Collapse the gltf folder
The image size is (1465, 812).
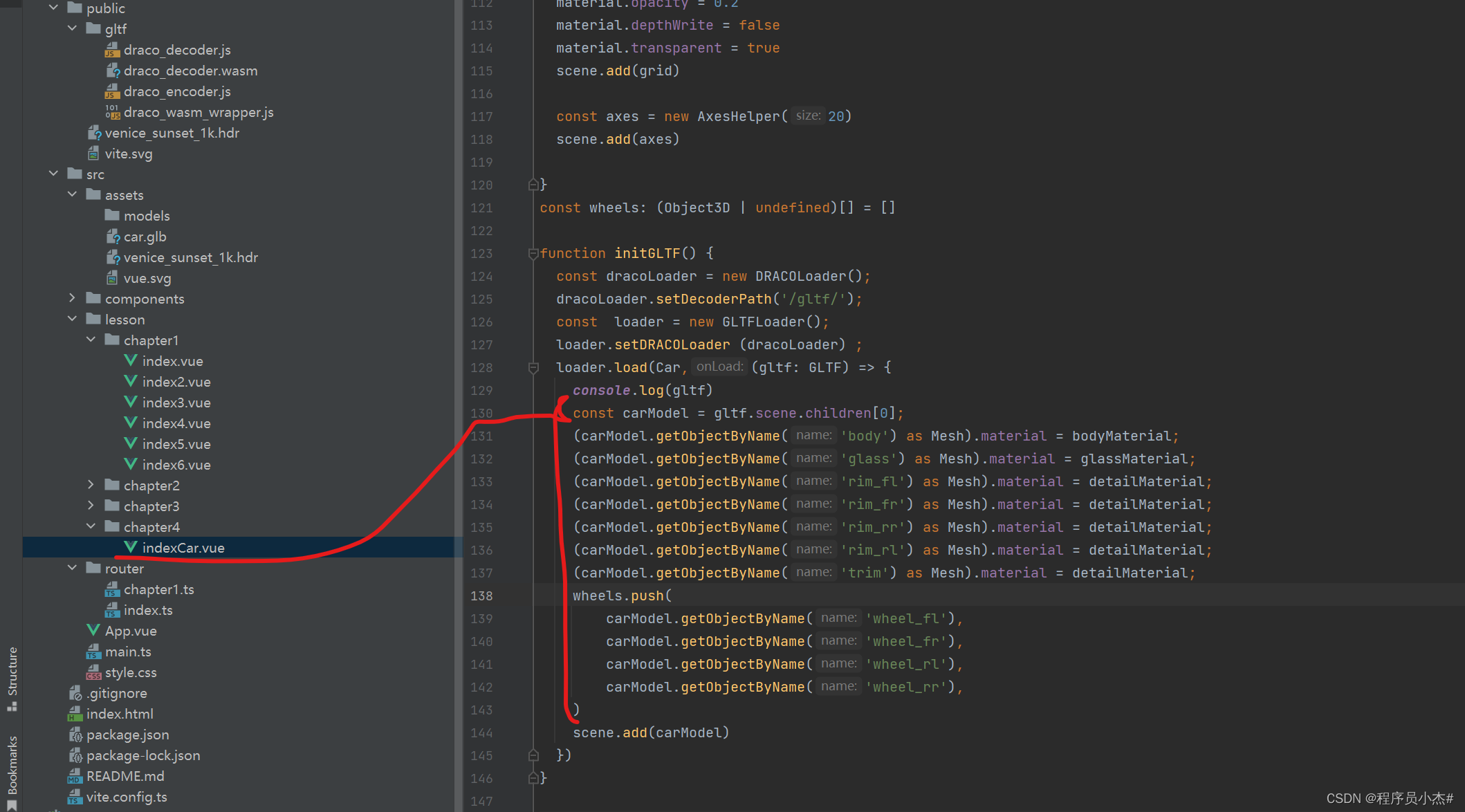point(72,28)
